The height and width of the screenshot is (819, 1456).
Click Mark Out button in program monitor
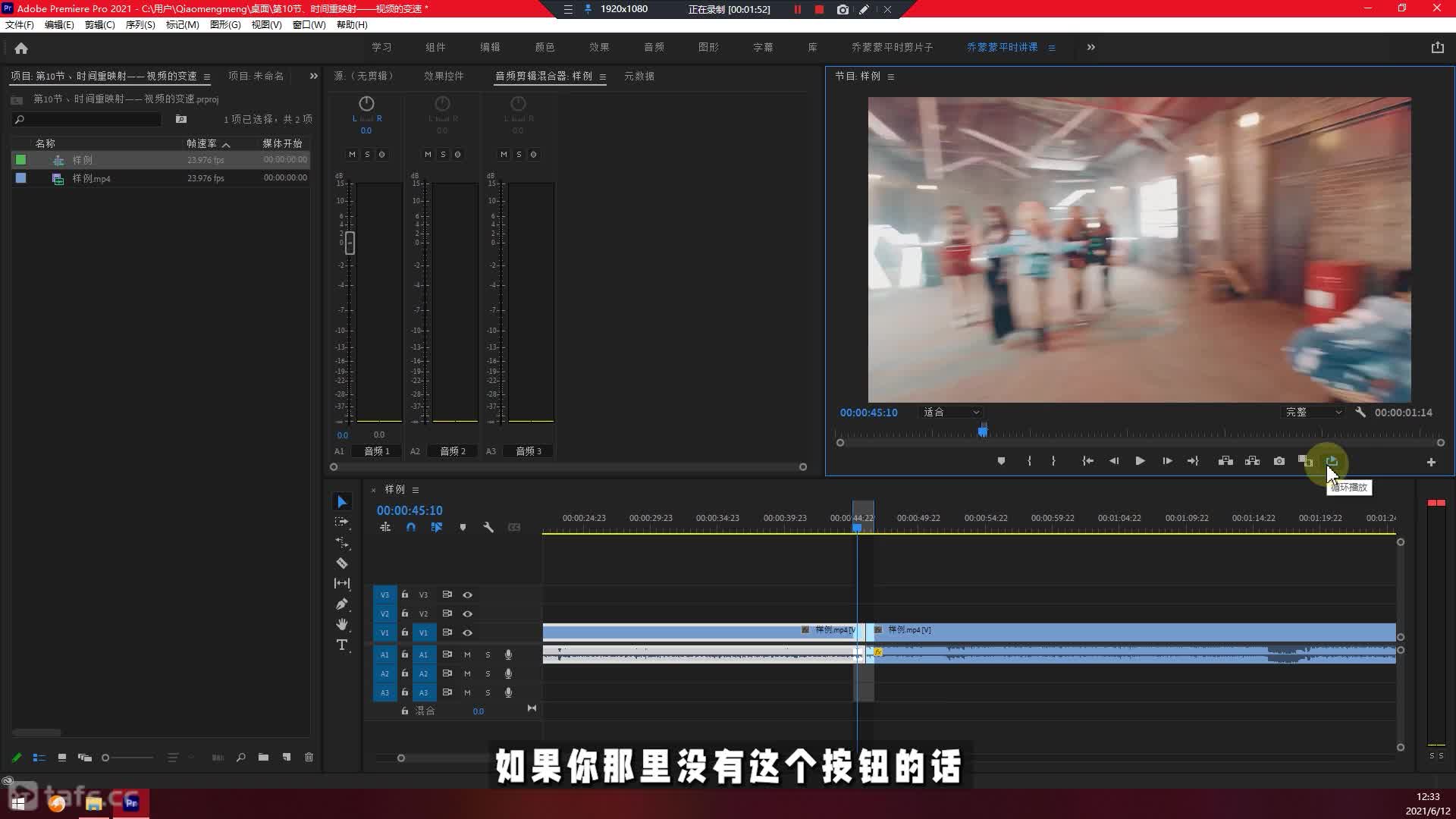(x=1053, y=461)
